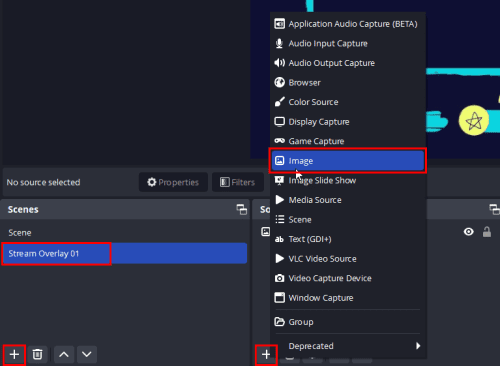Select the Stream Overlay 01 scene
Image resolution: width=500 pixels, height=366 pixels.
[124, 253]
